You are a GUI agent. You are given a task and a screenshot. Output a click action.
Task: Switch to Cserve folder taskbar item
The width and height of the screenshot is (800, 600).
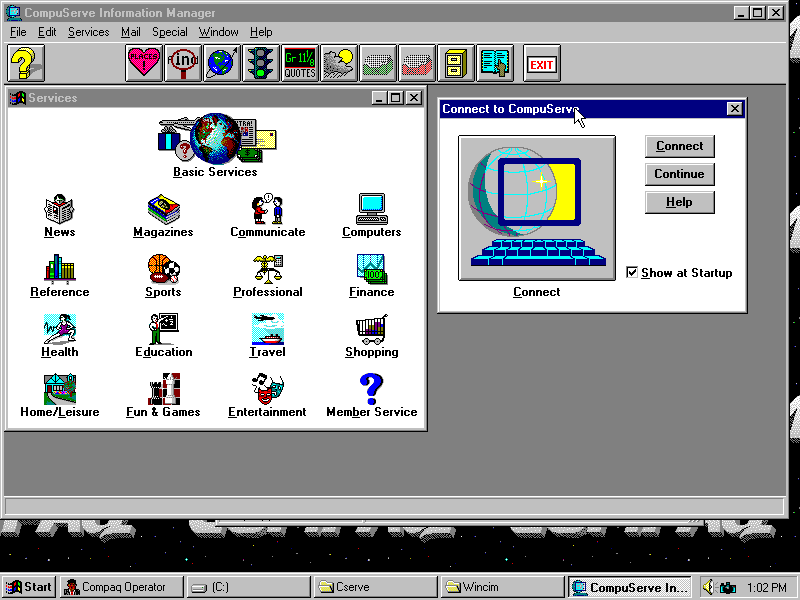tap(376, 587)
